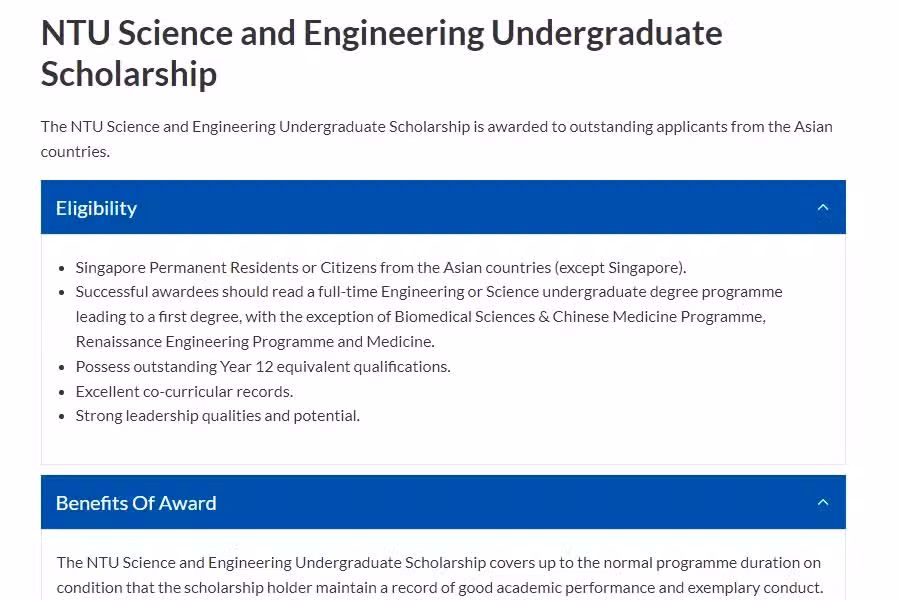Click the bullet dot before Strong leadership qualities
Screen dimensions: 900x600
point(61,417)
